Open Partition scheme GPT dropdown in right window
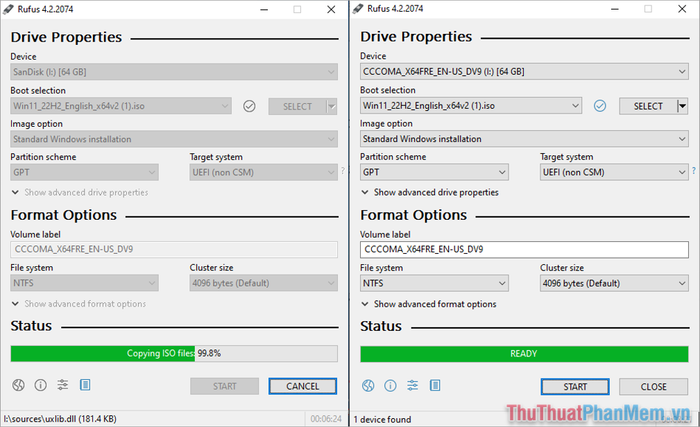700x427 pixels. click(x=434, y=172)
